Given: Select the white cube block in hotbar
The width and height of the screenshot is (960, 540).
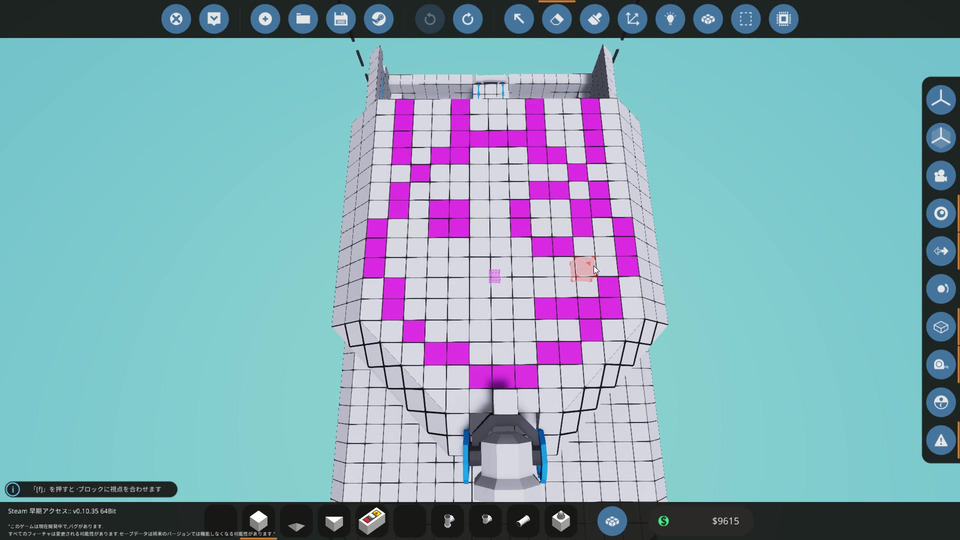Looking at the screenshot, I should point(258,521).
